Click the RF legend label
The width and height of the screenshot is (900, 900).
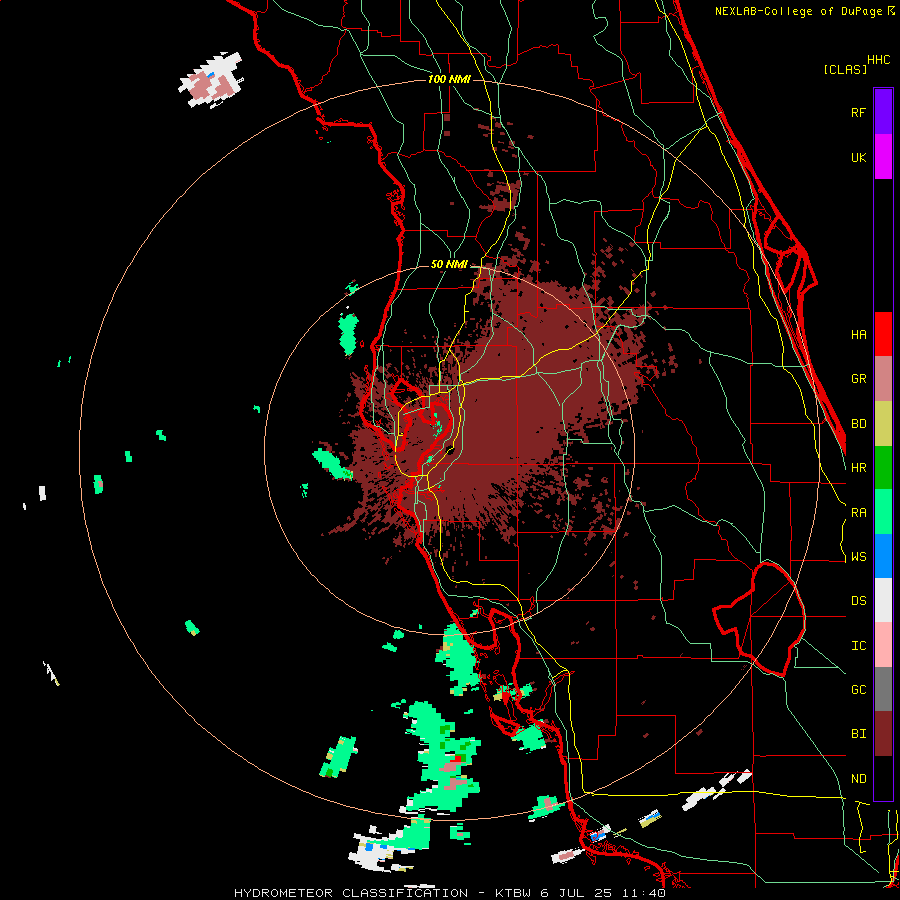click(x=858, y=113)
